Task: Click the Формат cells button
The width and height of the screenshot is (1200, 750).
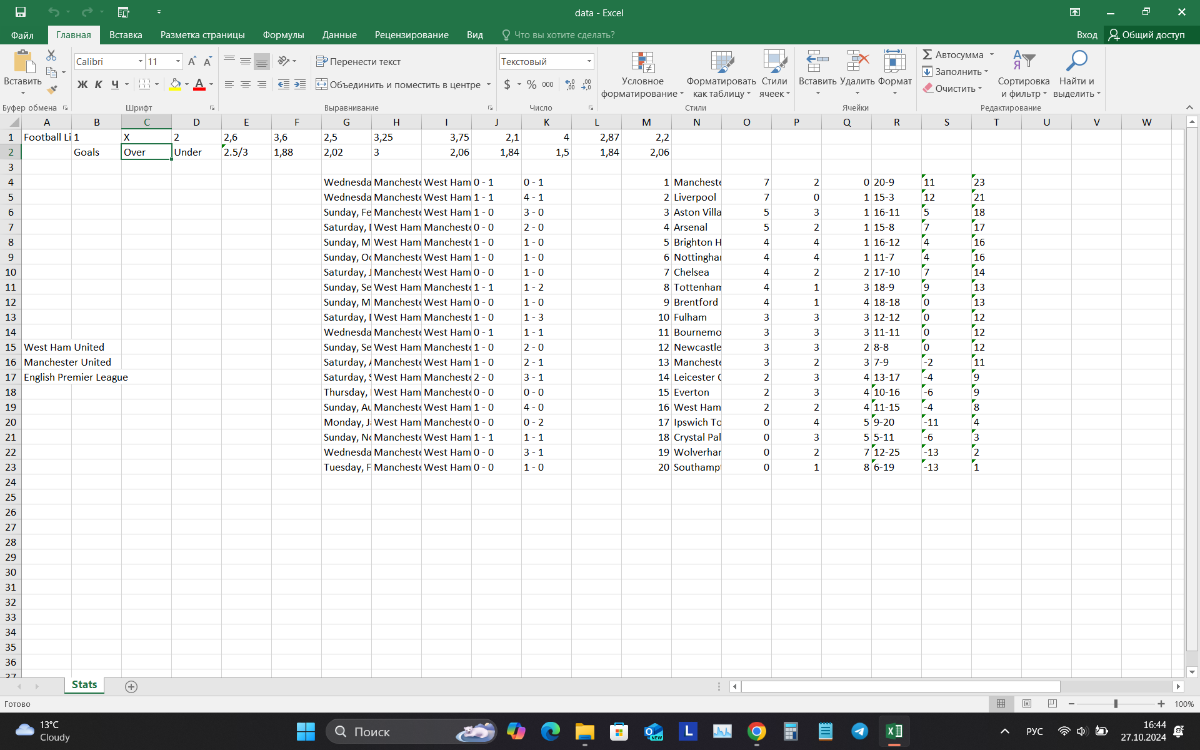Action: click(x=896, y=74)
